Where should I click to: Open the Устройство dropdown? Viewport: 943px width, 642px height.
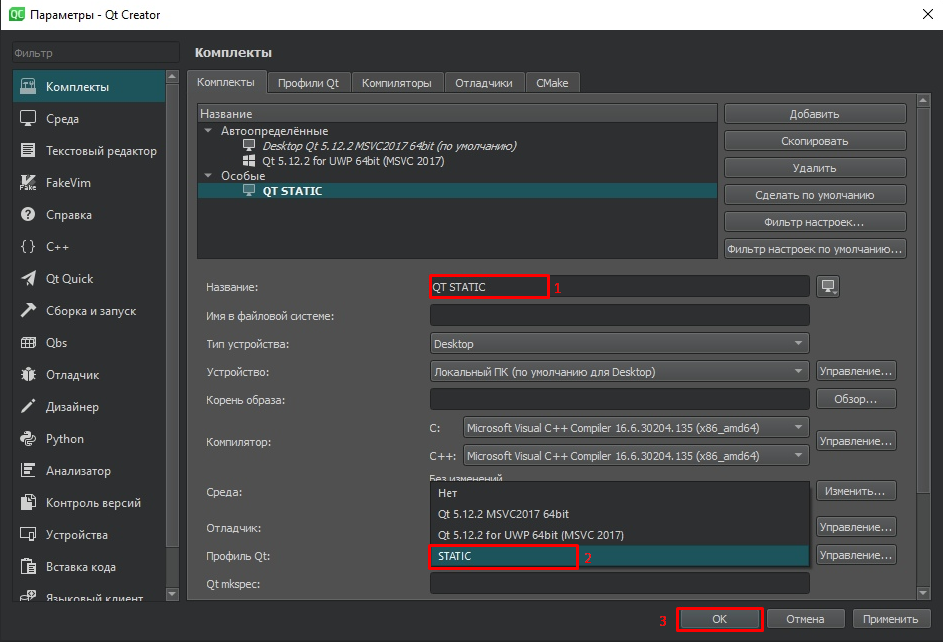(619, 371)
